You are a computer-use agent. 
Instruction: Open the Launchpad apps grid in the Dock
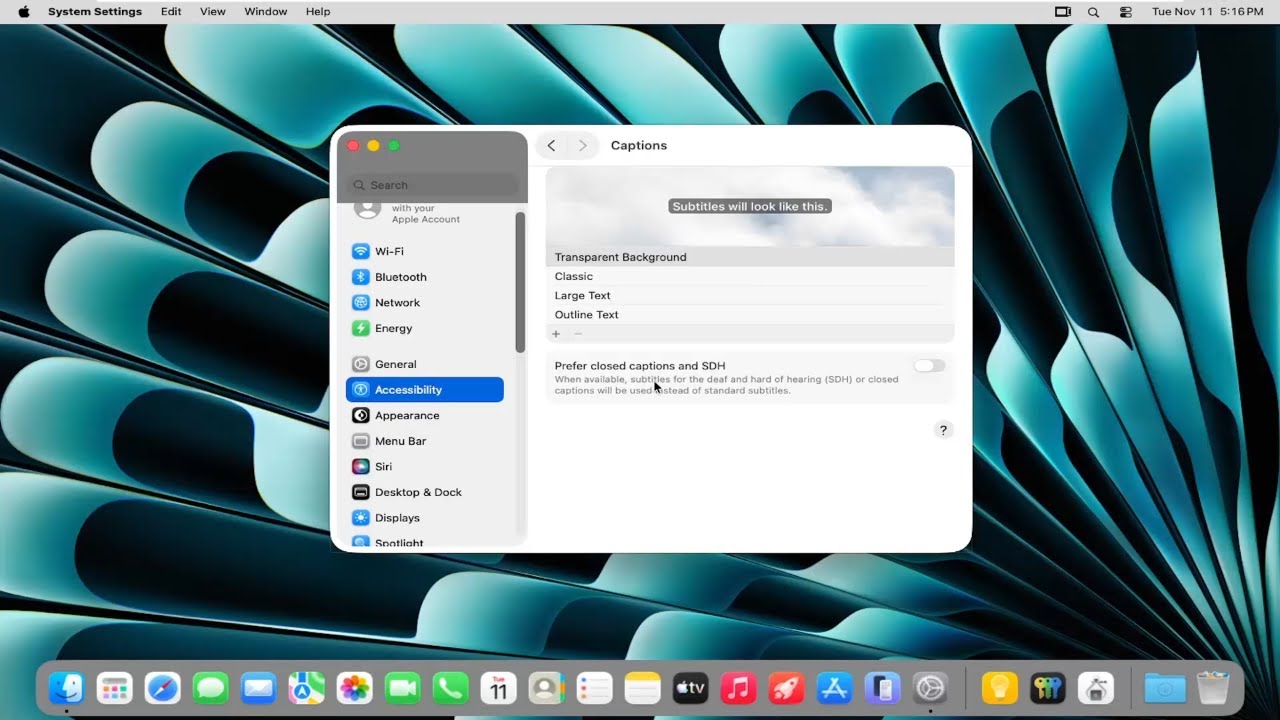coord(115,688)
